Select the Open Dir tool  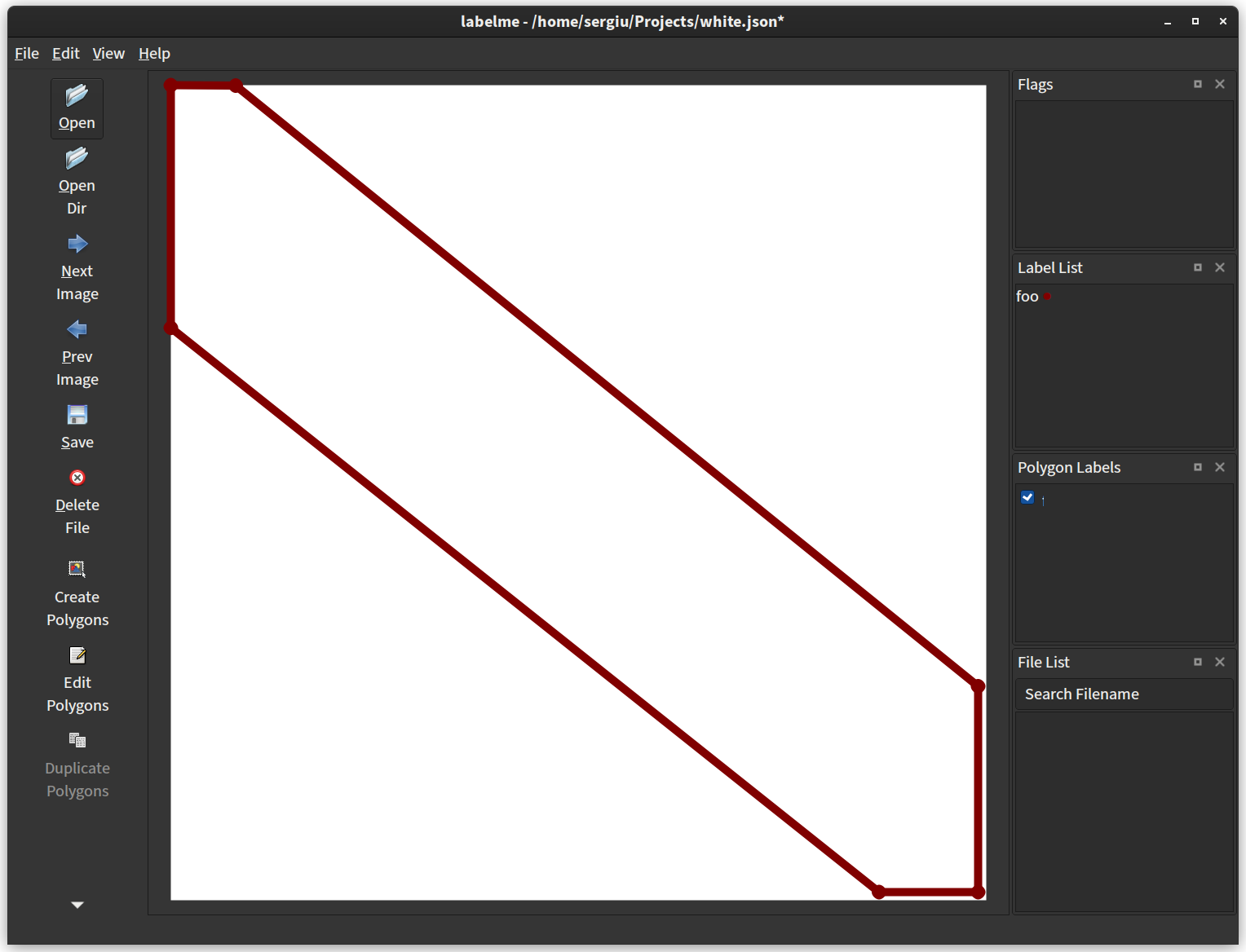[x=76, y=179]
